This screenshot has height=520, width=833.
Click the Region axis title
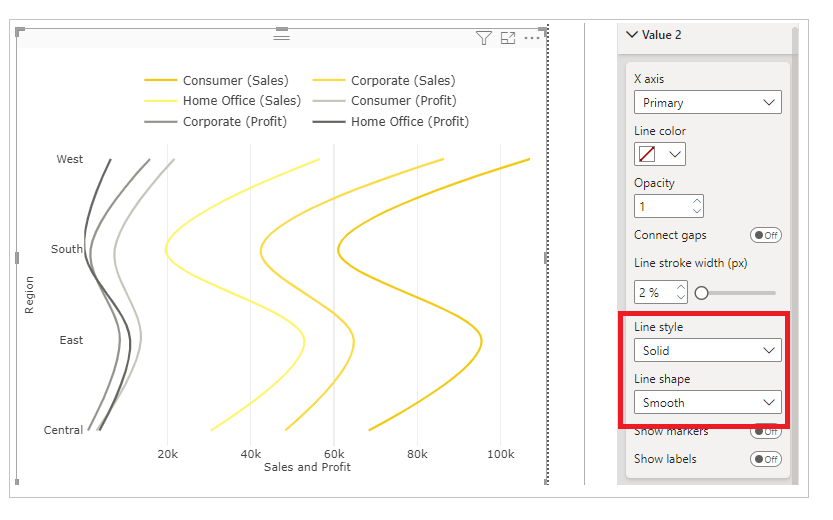29,295
